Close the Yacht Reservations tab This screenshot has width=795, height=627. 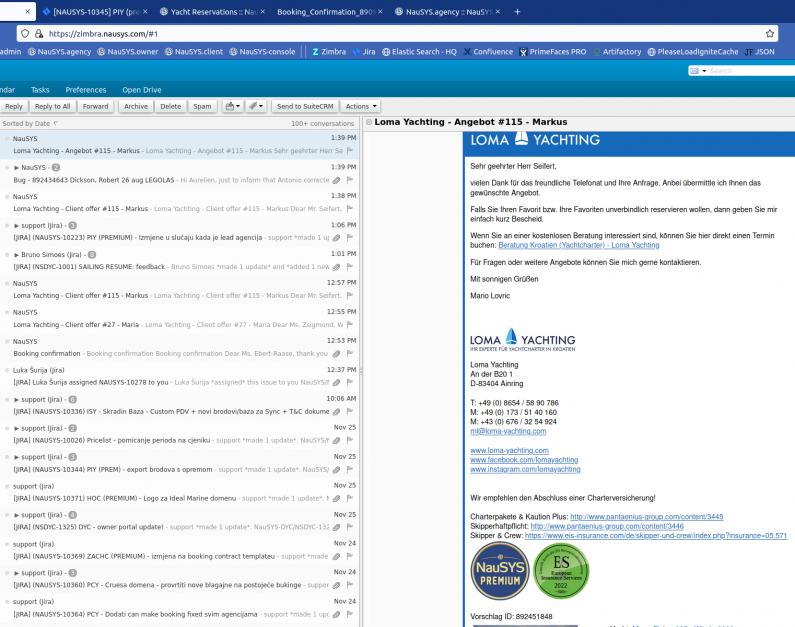263,12
